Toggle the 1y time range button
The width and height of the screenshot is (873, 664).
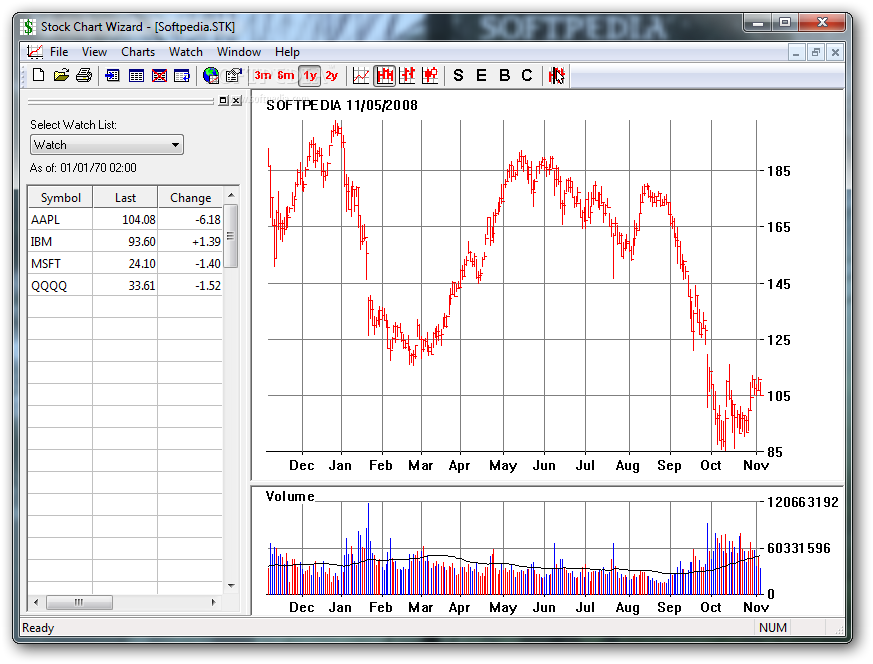[310, 75]
